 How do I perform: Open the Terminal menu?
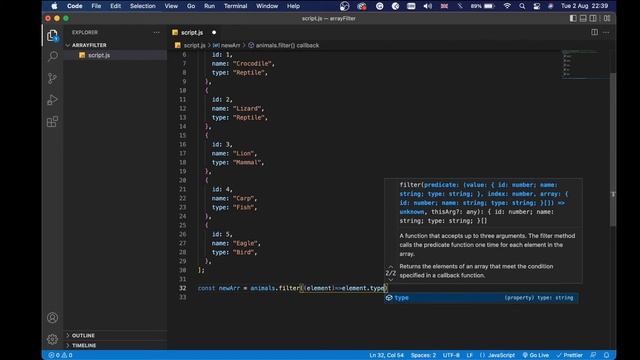coord(236,6)
